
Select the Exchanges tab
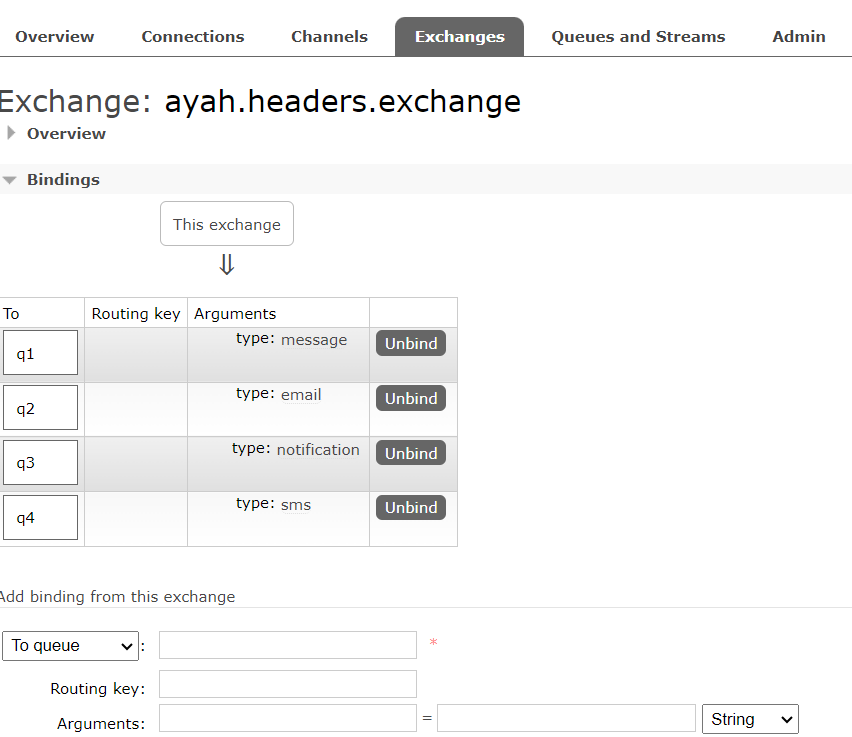(x=459, y=37)
